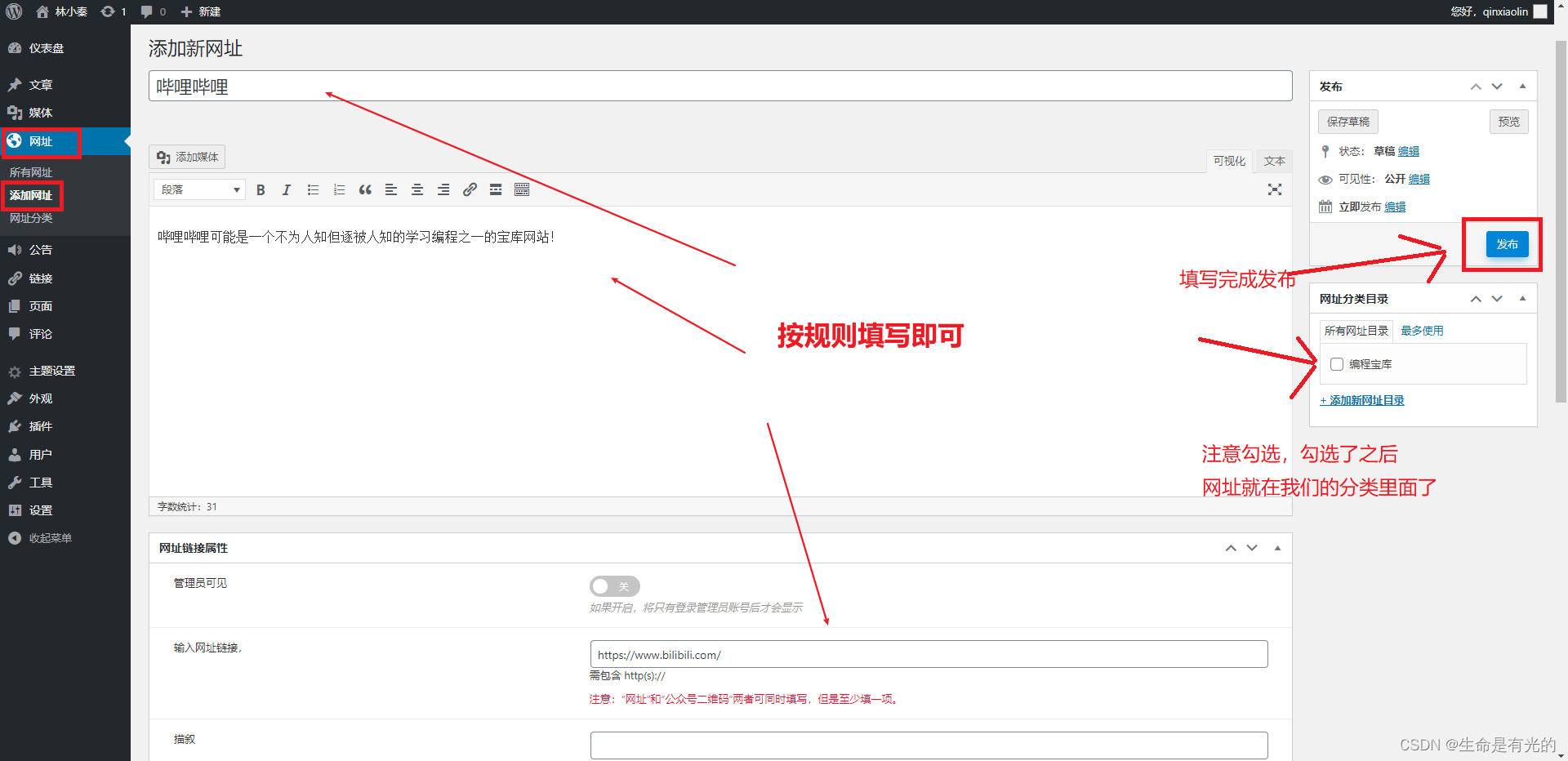The width and height of the screenshot is (1568, 761).
Task: Toggle italic formatting
Action: 287,189
